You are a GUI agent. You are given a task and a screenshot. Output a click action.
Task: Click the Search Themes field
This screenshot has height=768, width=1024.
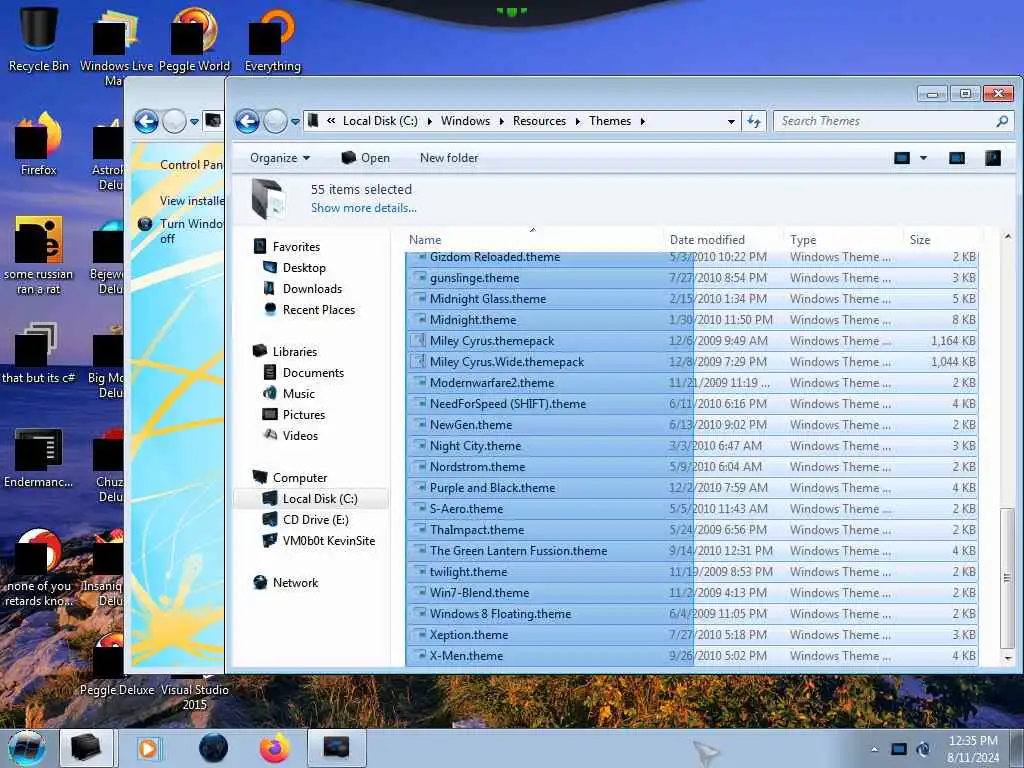click(885, 121)
